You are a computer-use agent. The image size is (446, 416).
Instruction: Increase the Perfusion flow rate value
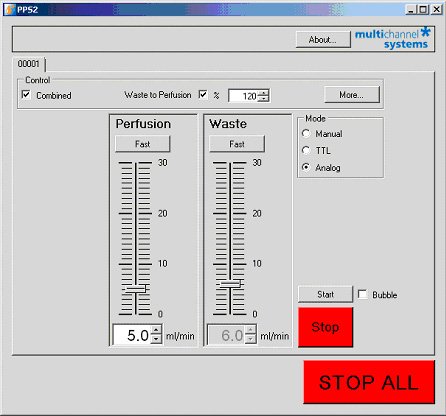click(156, 330)
